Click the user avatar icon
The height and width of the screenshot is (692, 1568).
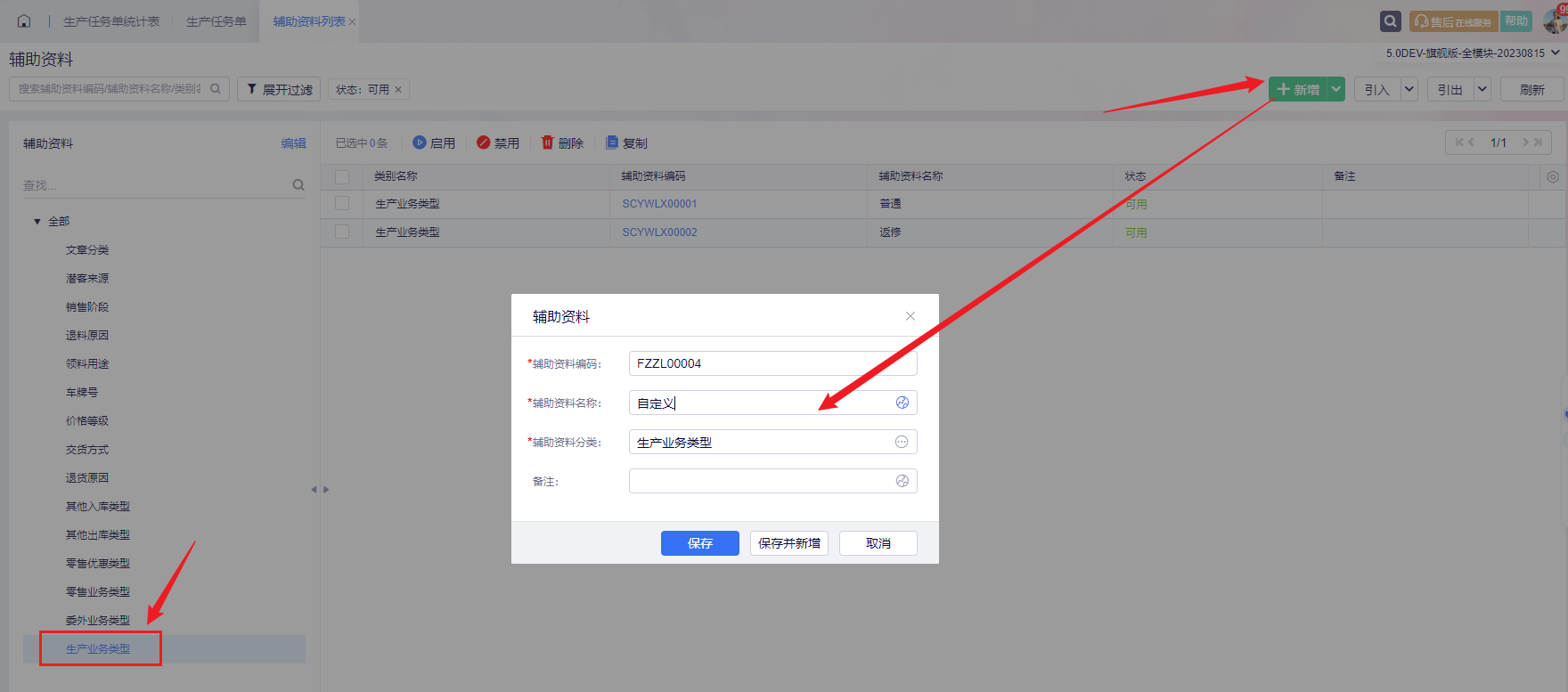1556,21
